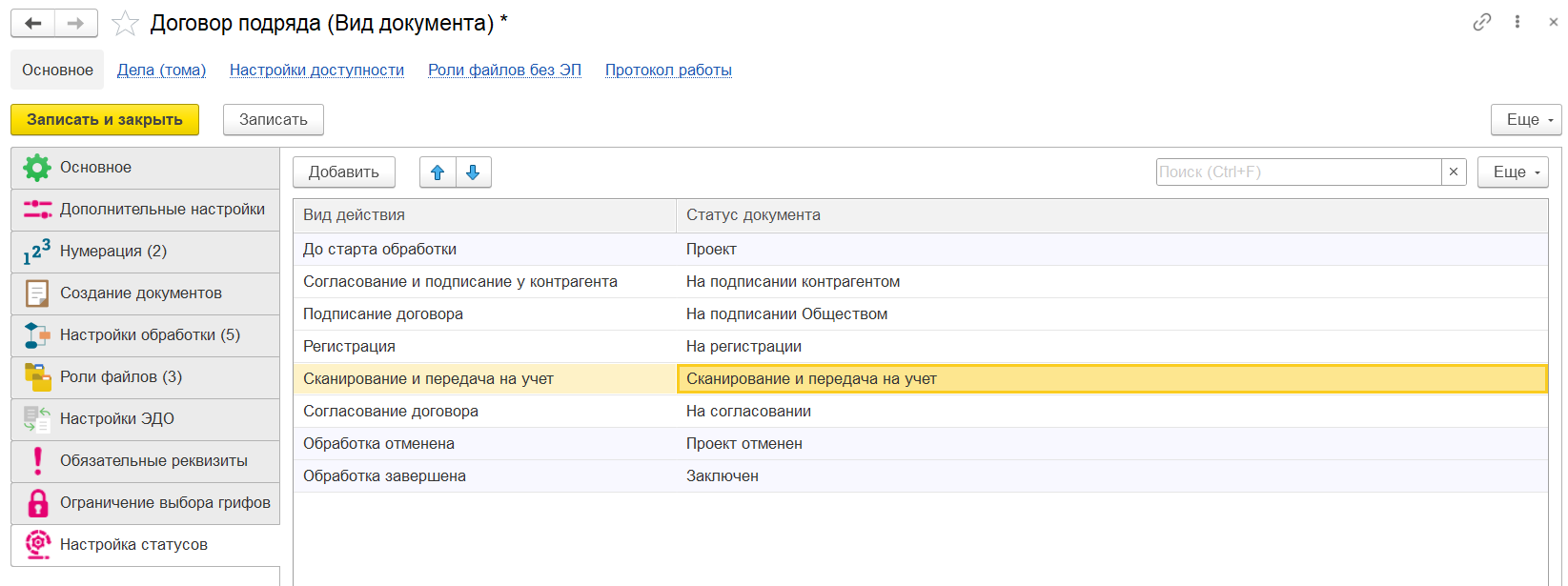Image resolution: width=1568 pixels, height=586 pixels.
Task: Select row Согласование и подписание у контрагента
Action: 921,282
